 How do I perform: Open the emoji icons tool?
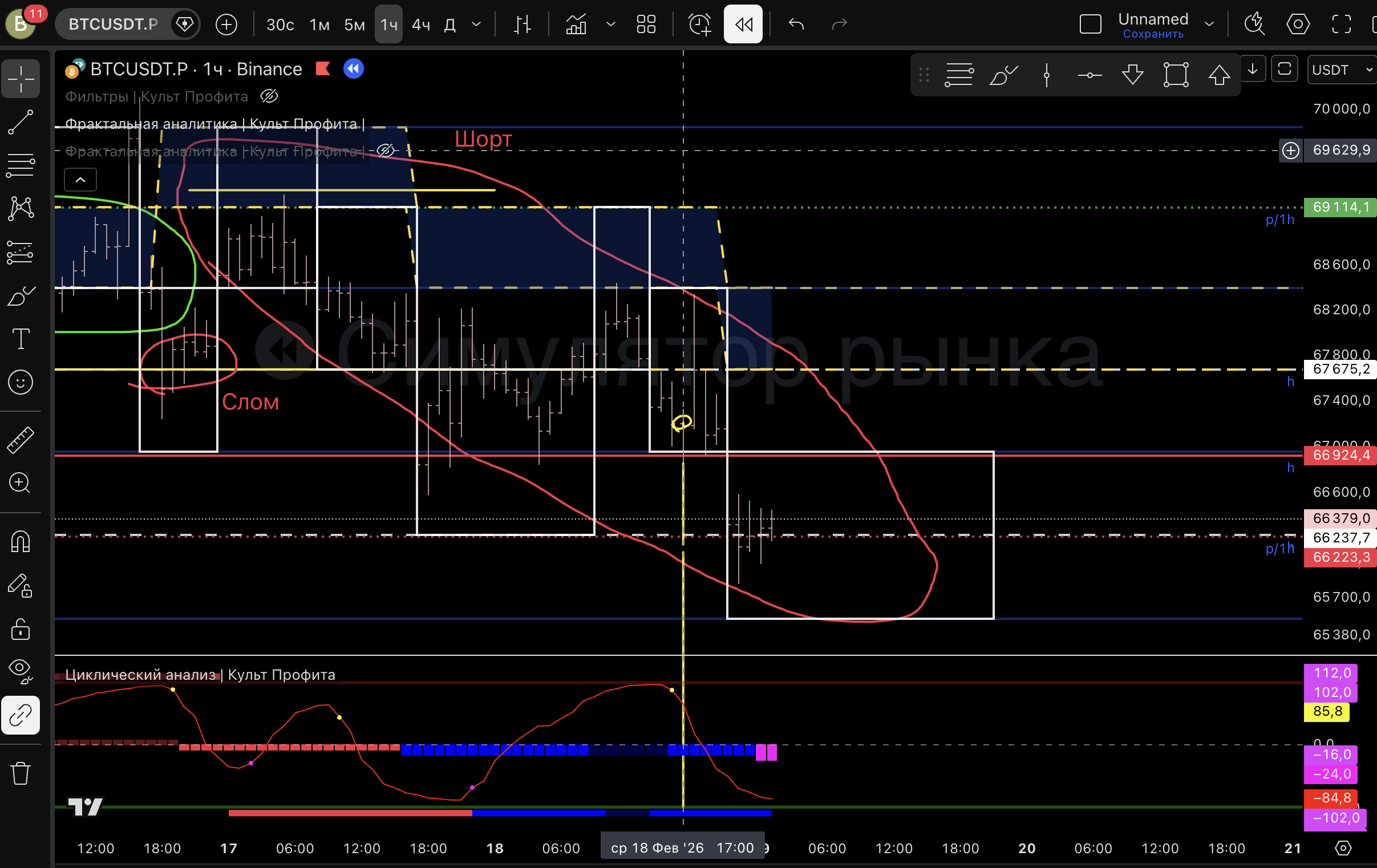[x=21, y=382]
